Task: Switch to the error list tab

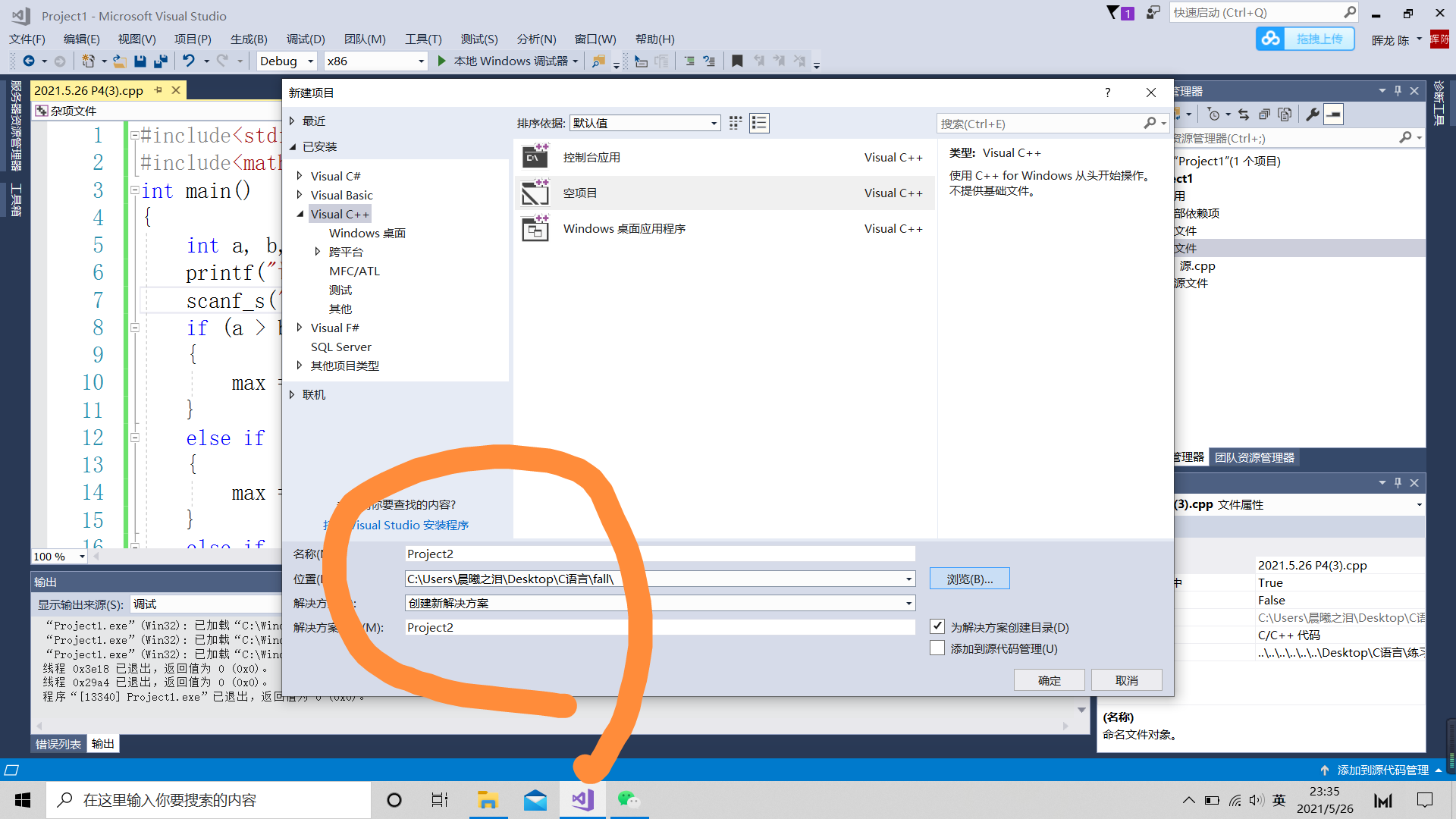Action: 58,744
